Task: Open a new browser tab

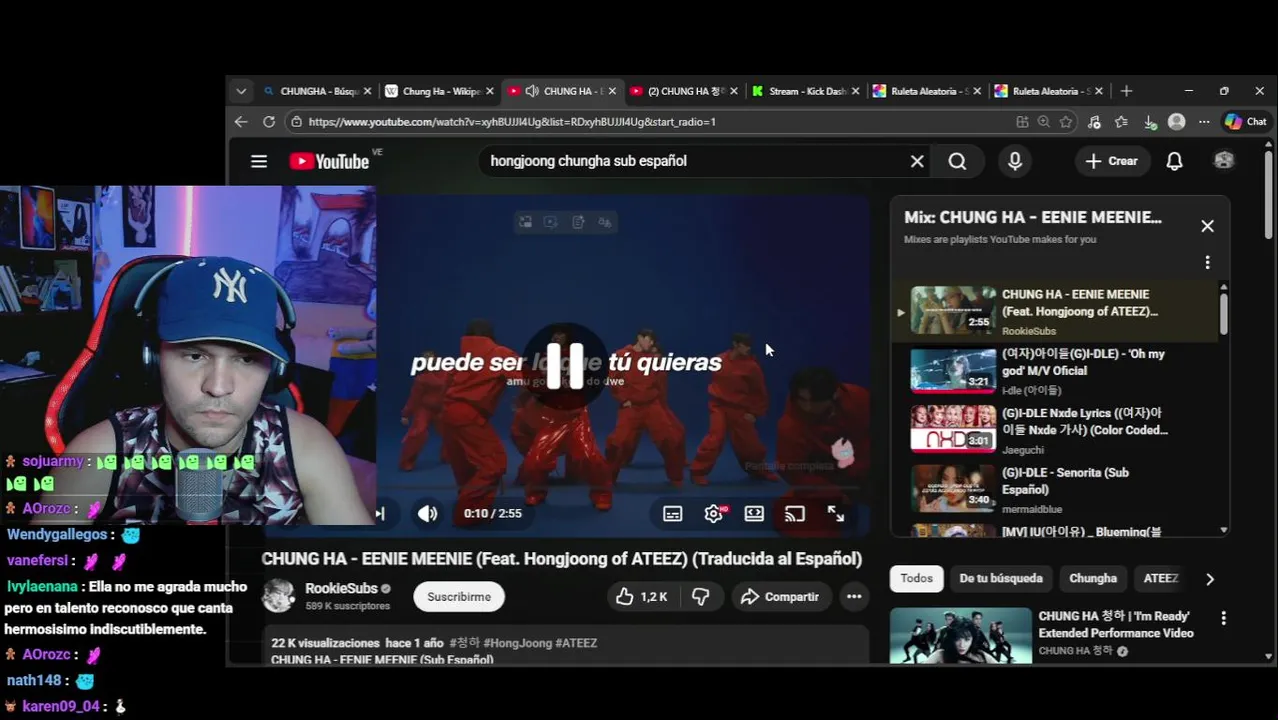Action: click(1126, 91)
